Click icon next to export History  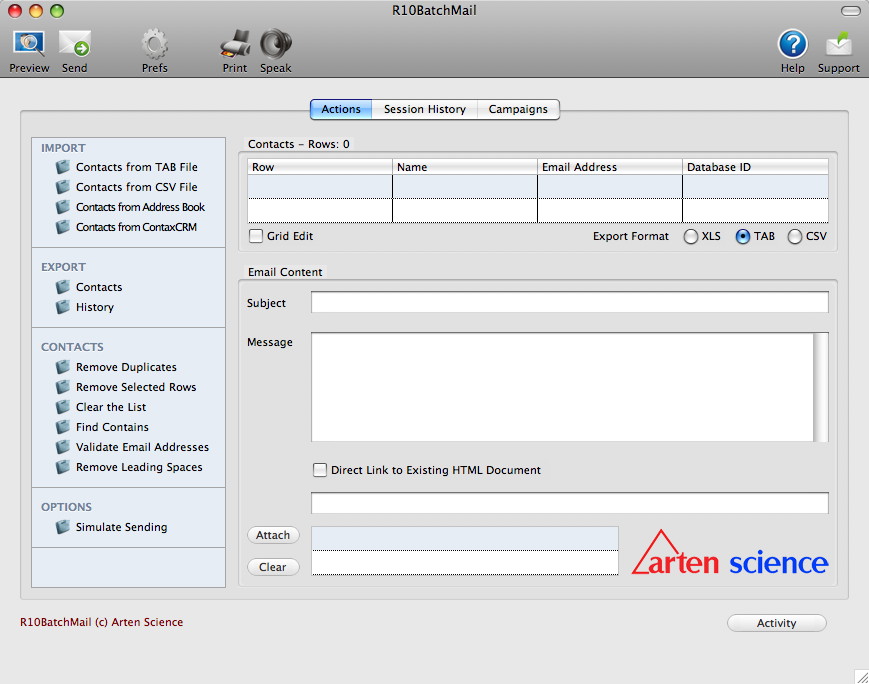tap(63, 307)
